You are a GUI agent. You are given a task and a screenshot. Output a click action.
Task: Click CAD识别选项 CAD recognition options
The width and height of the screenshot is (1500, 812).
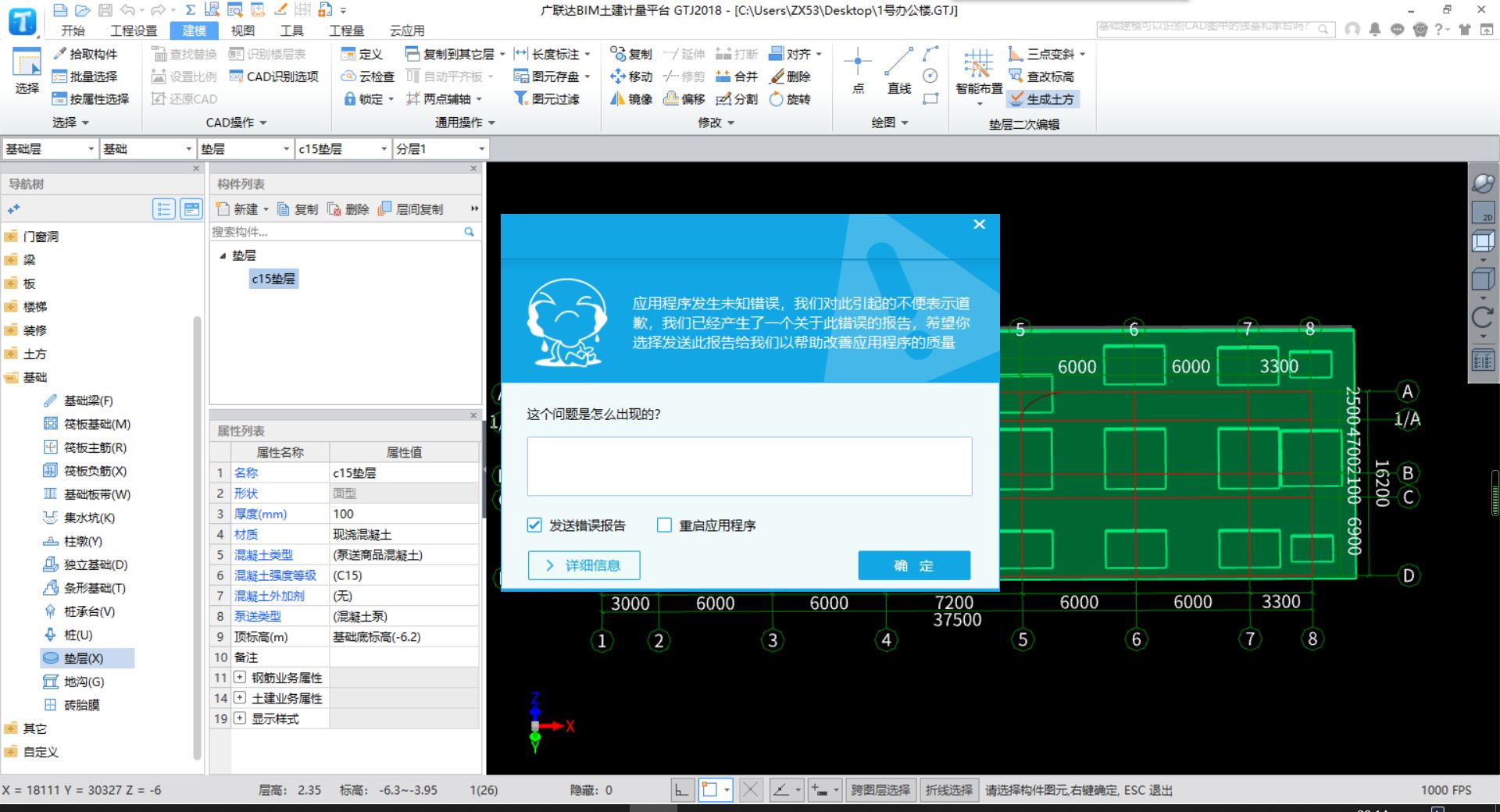click(273, 77)
